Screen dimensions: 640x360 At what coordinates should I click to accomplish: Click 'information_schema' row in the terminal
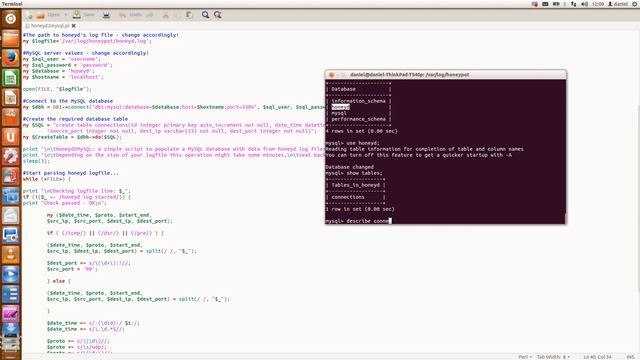click(358, 101)
